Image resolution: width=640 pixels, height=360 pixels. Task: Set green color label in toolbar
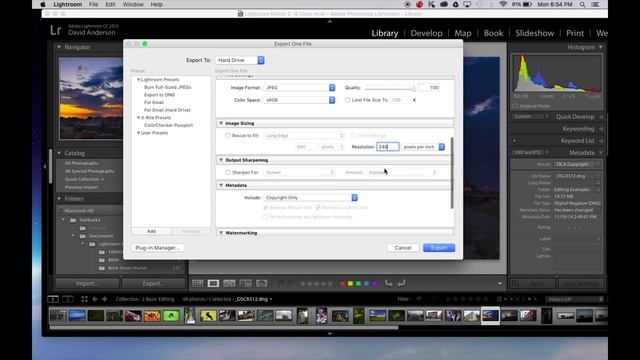click(358, 284)
